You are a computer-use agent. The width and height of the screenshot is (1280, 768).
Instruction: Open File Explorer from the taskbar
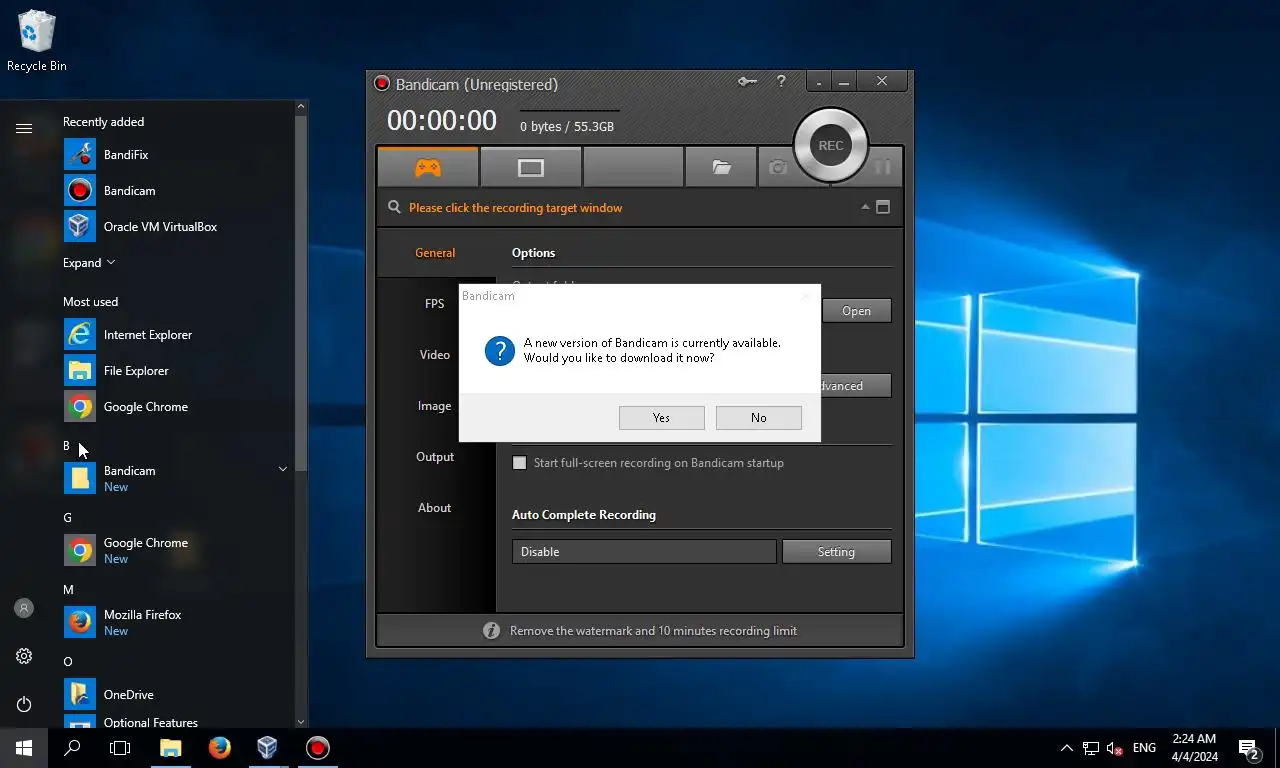point(171,748)
